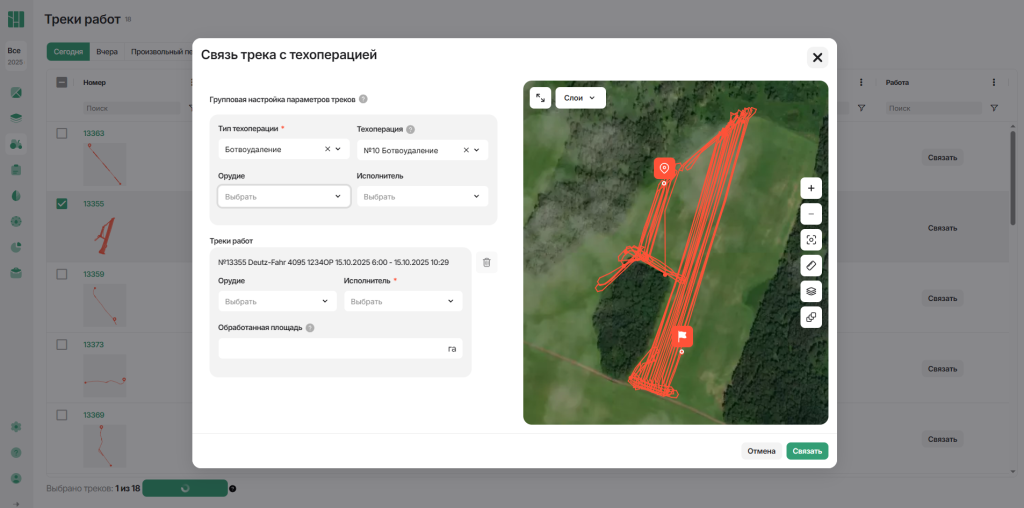Click the map zoom out minus button
The height and width of the screenshot is (508, 1024).
click(x=811, y=214)
